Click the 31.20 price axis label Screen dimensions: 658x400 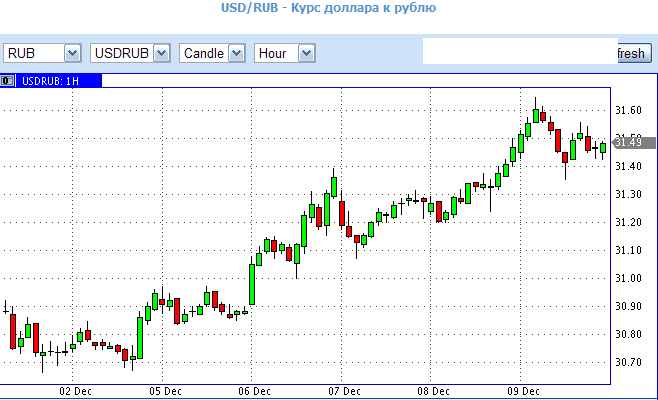[x=628, y=222]
